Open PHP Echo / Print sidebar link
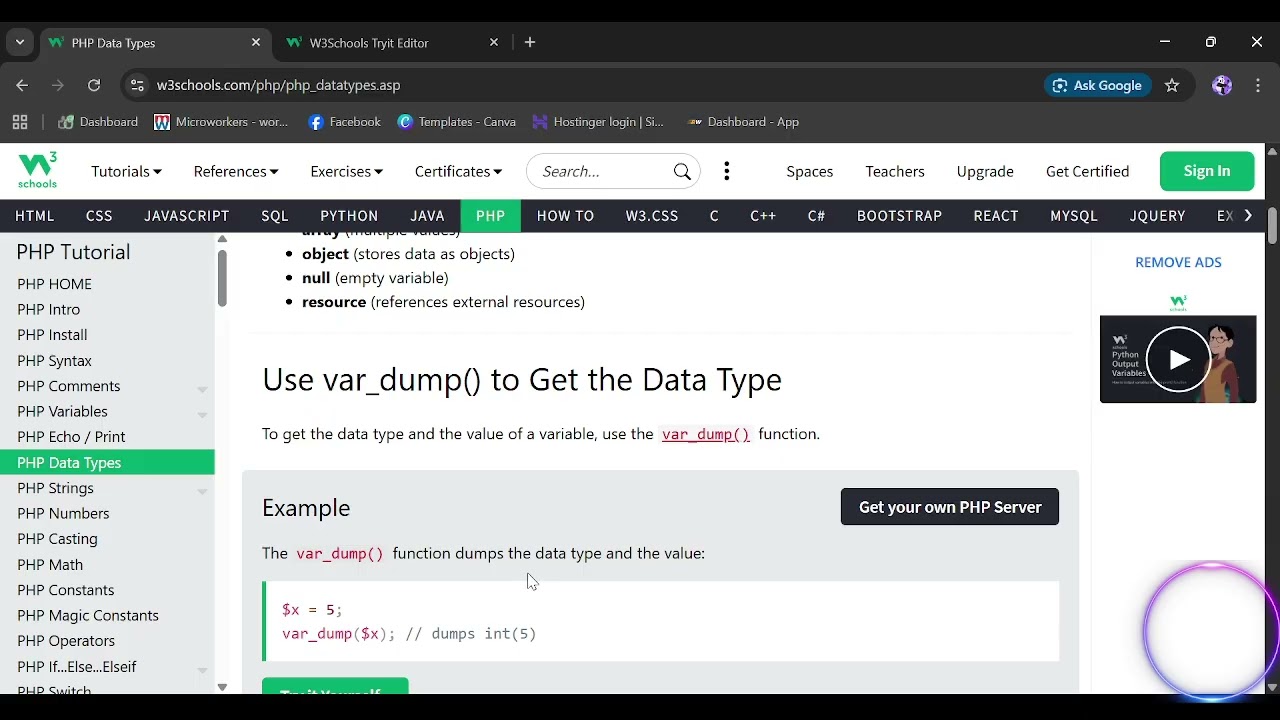The image size is (1280, 720). click(71, 437)
